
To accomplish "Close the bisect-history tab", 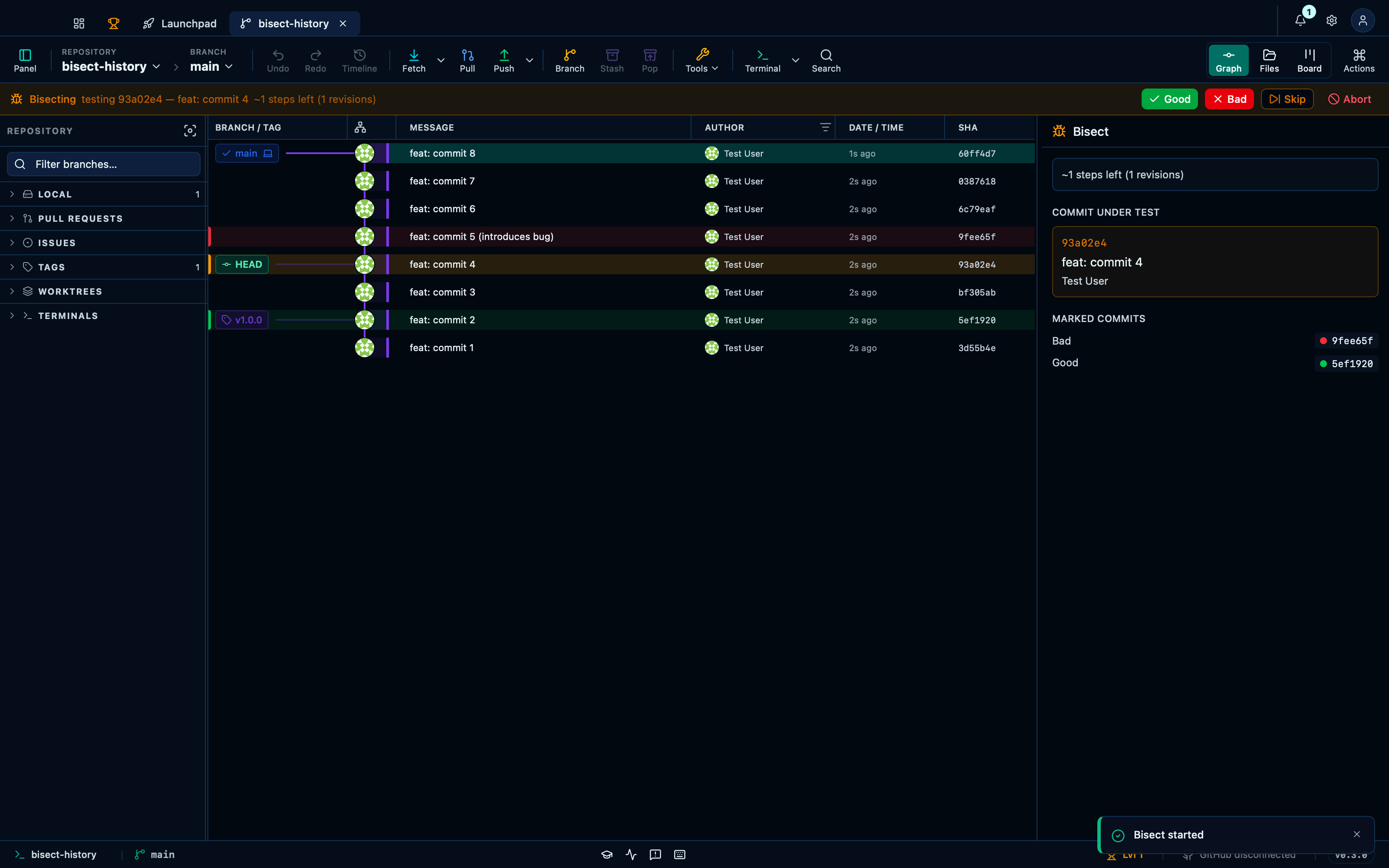I will point(342,23).
